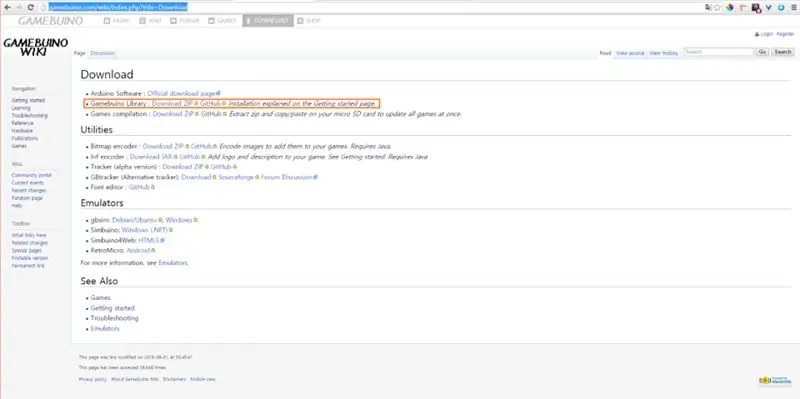Click the teal circular extension icon
800x399 pixels.
pos(781,8)
